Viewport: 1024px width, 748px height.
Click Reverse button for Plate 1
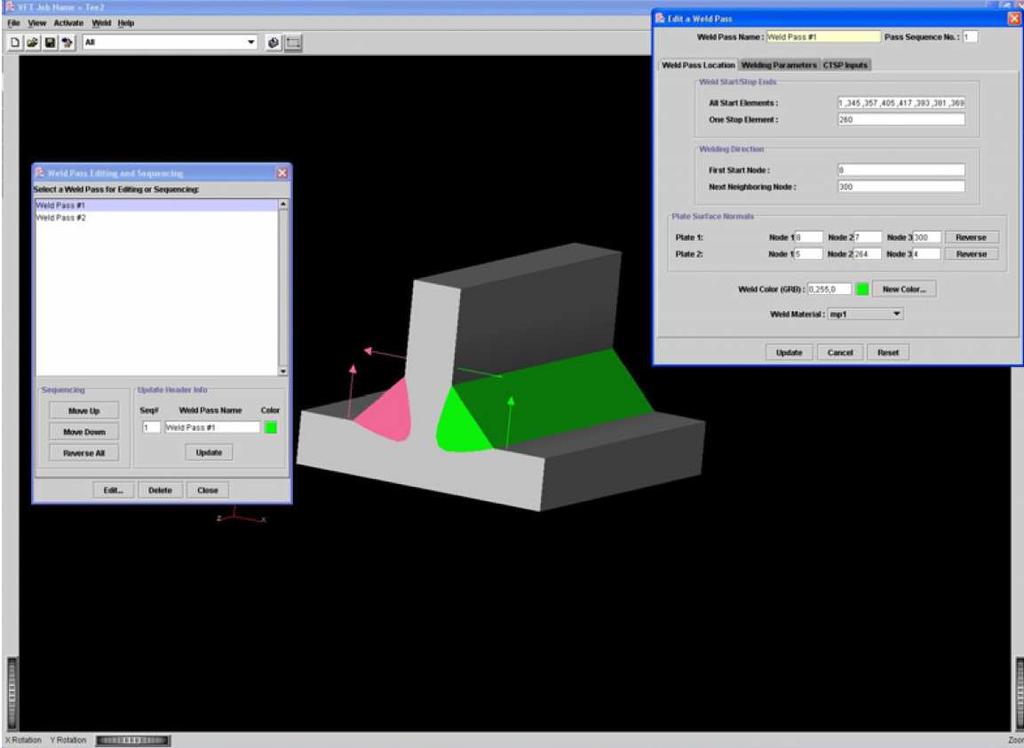pos(971,237)
